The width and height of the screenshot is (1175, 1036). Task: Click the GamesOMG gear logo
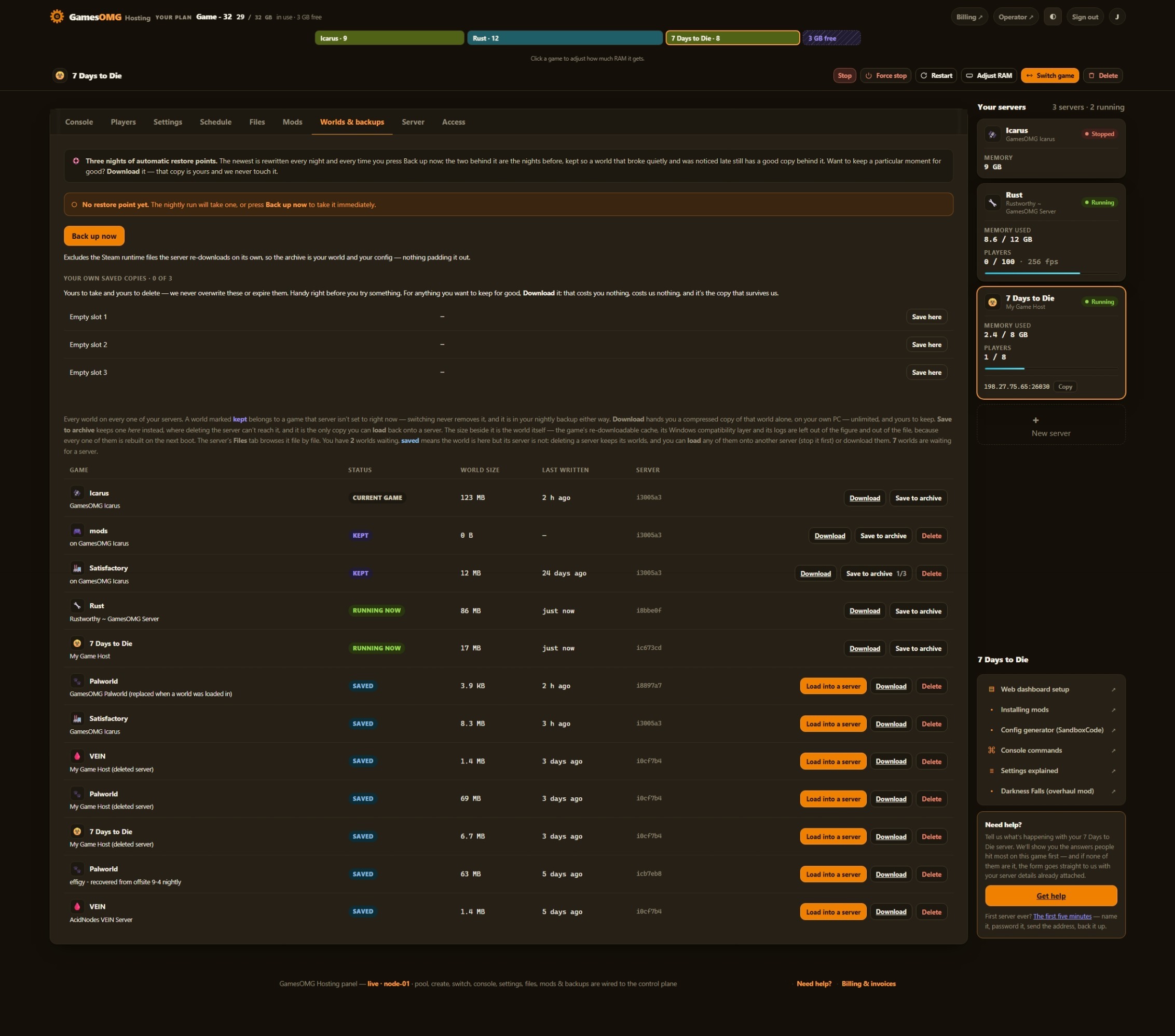(57, 17)
